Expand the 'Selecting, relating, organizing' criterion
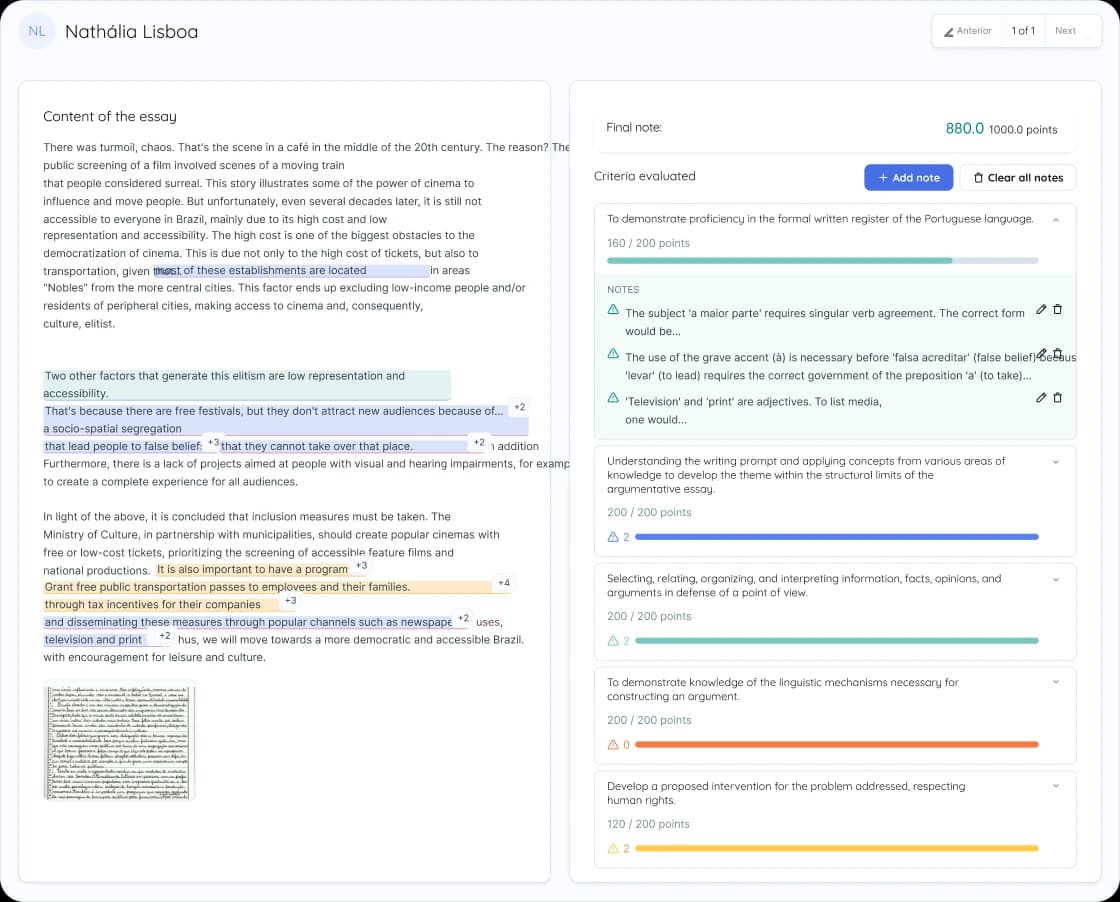Image resolution: width=1120 pixels, height=902 pixels. pos(1056,580)
